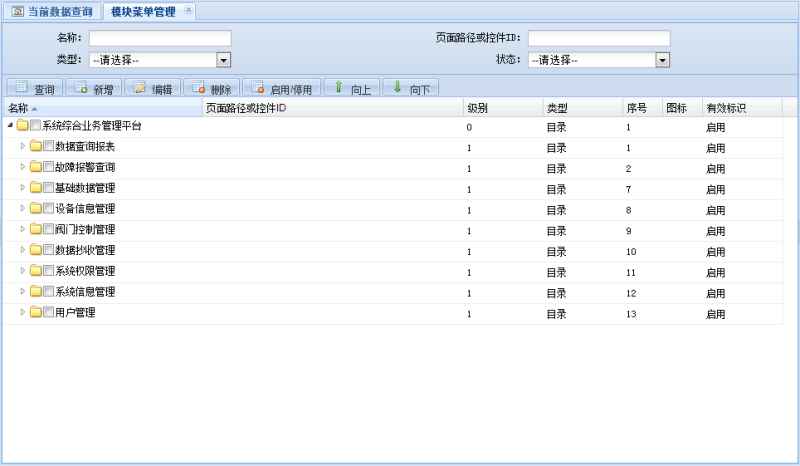The height and width of the screenshot is (466, 800).
Task: Click folder icon of 基础数据管理
Action: pyautogui.click(x=36, y=187)
